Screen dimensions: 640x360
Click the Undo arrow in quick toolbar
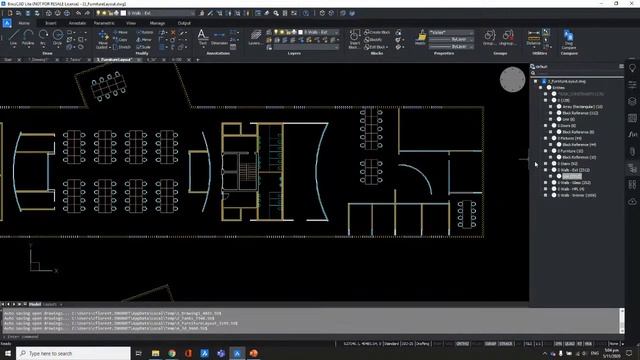pyautogui.click(x=78, y=13)
